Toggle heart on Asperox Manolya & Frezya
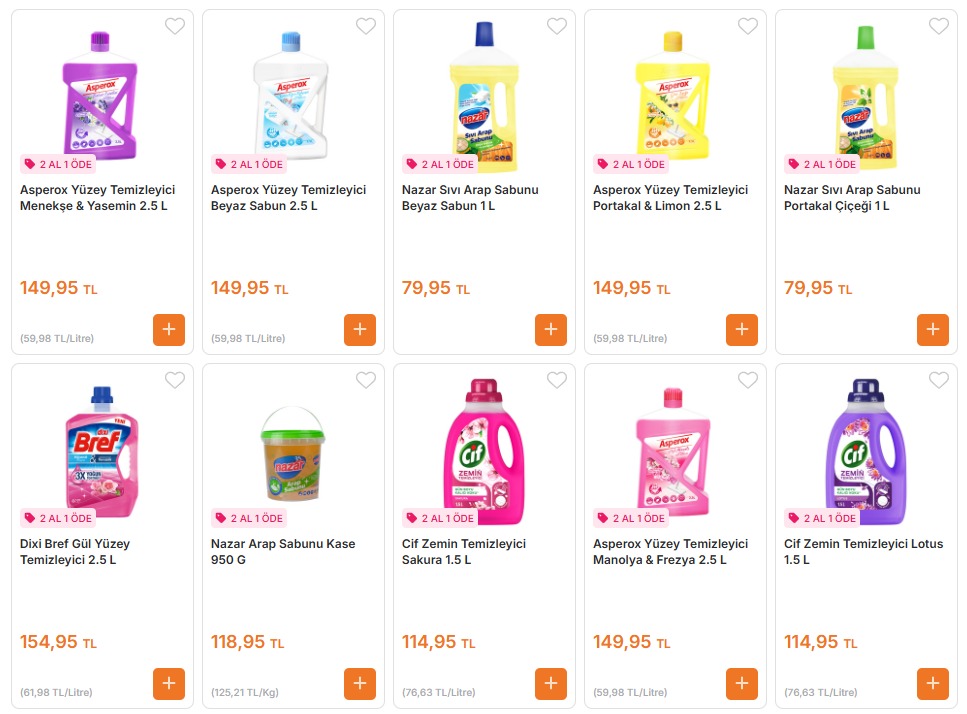Viewport: 967px width, 714px height. (x=748, y=380)
